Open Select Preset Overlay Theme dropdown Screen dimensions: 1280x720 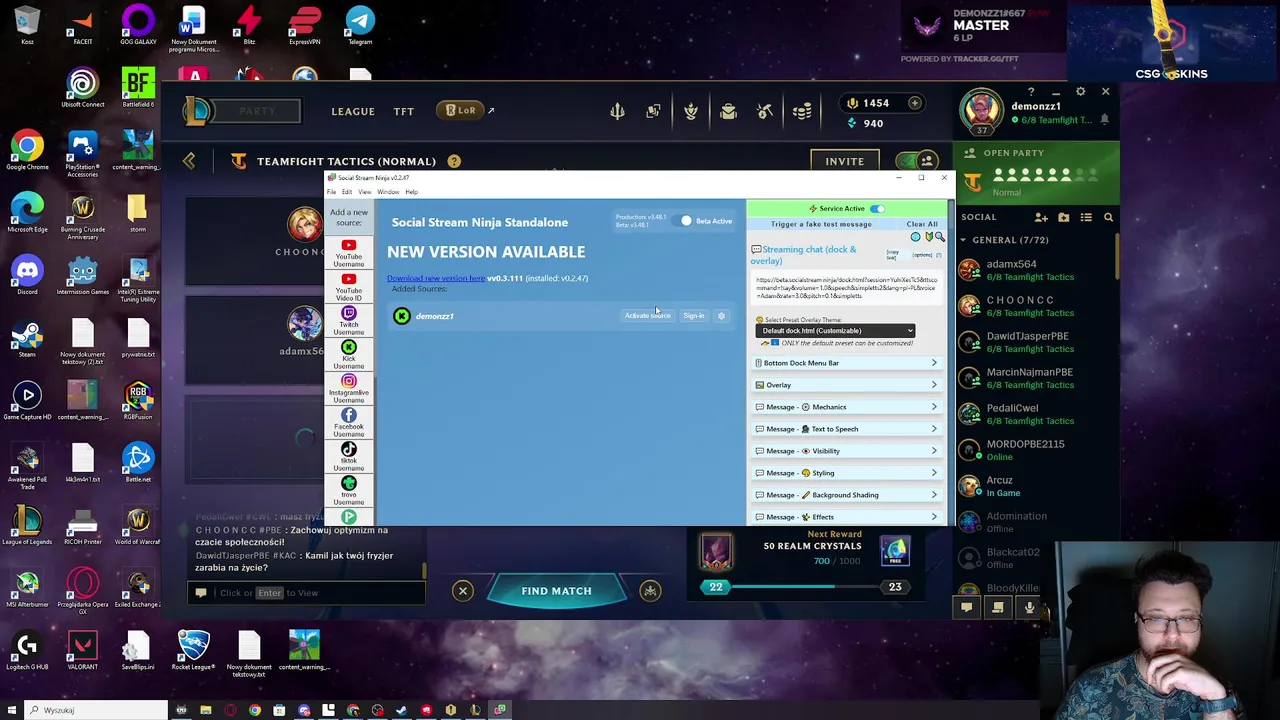pos(835,331)
